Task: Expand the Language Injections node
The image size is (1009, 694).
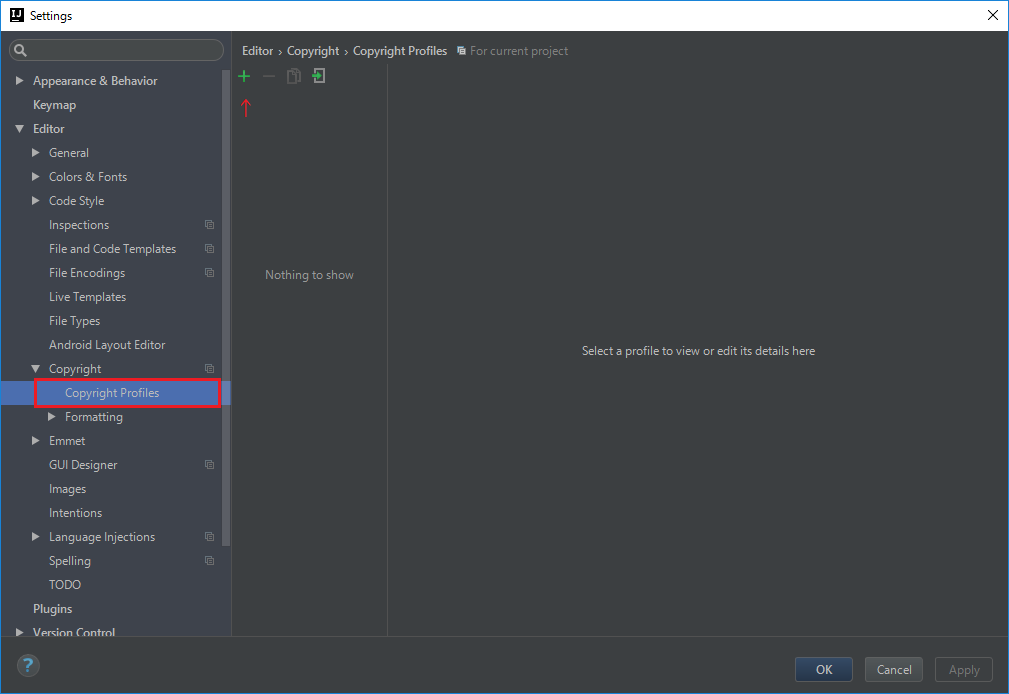Action: [x=36, y=536]
